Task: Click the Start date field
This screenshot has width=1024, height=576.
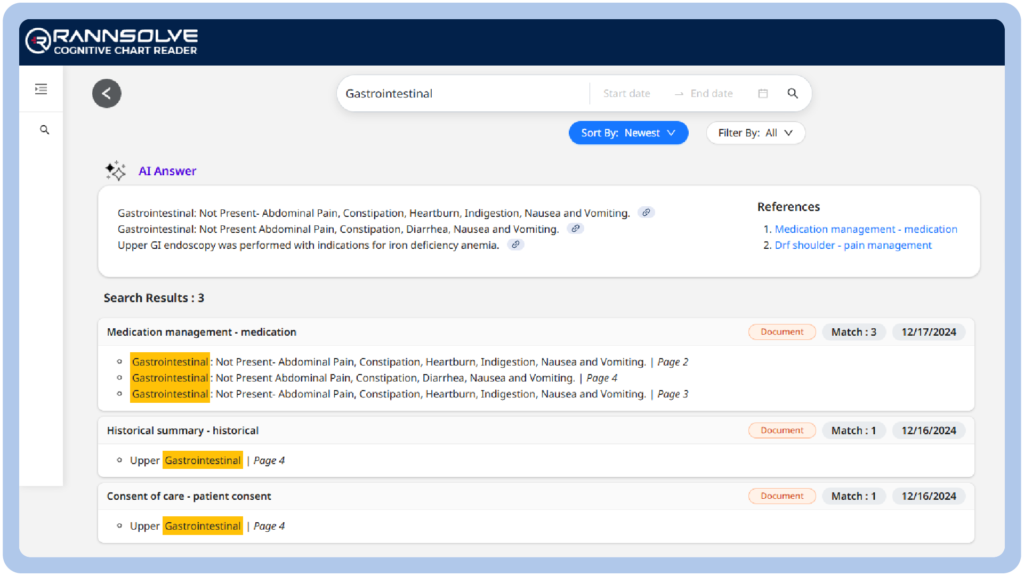Action: pyautogui.click(x=627, y=94)
